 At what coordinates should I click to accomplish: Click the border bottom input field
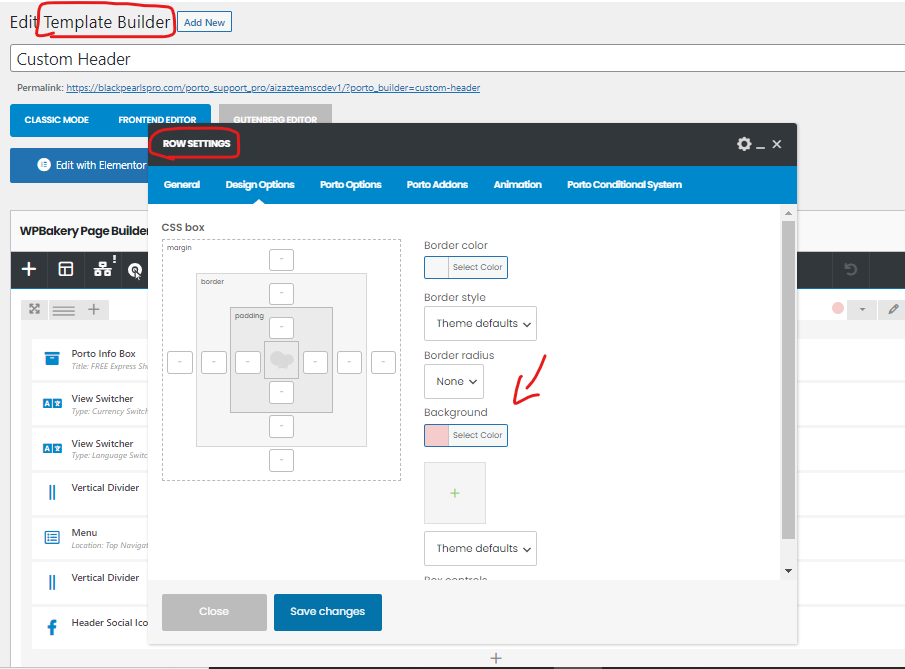click(281, 427)
